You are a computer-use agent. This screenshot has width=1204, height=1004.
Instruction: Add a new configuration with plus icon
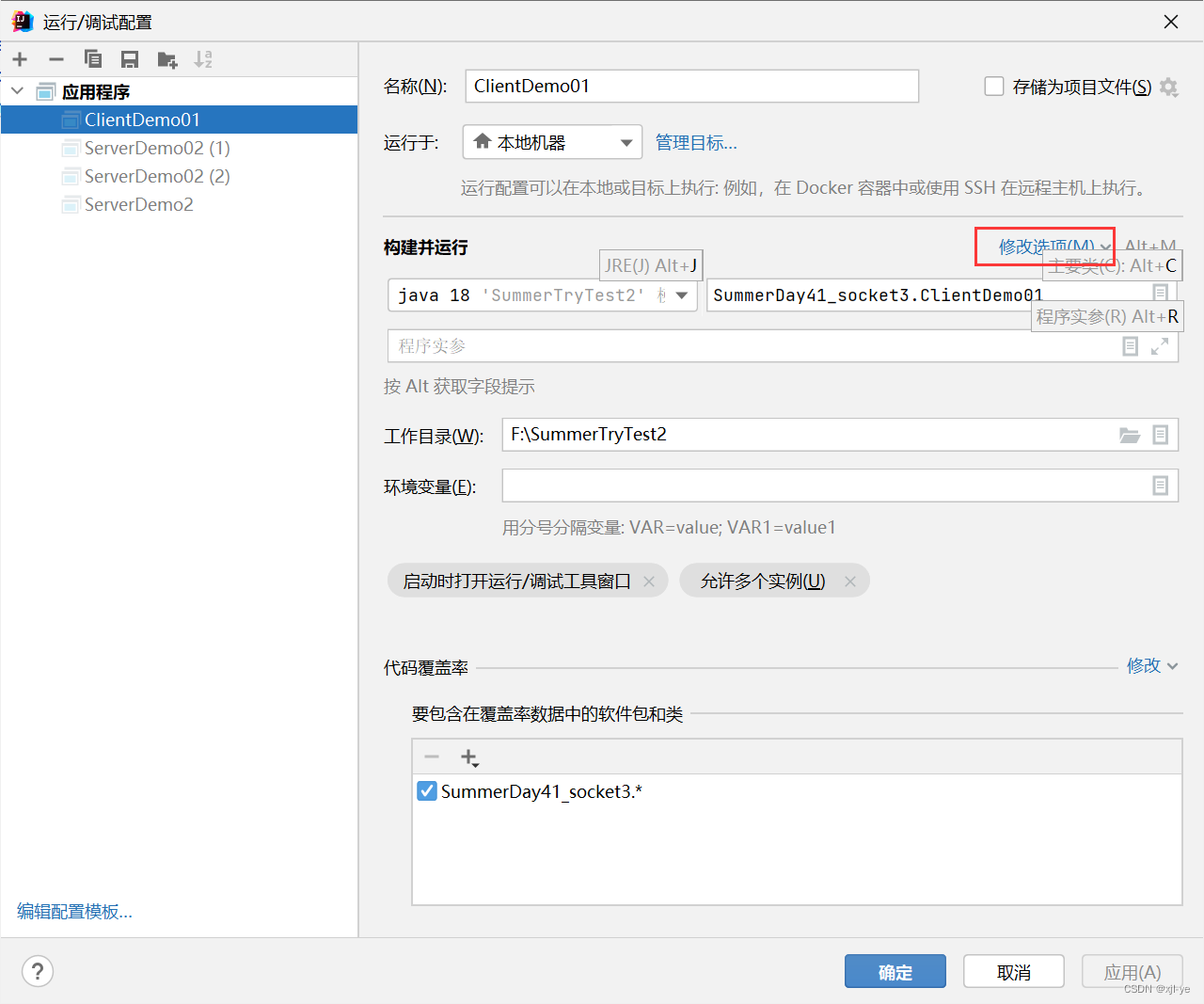point(20,59)
